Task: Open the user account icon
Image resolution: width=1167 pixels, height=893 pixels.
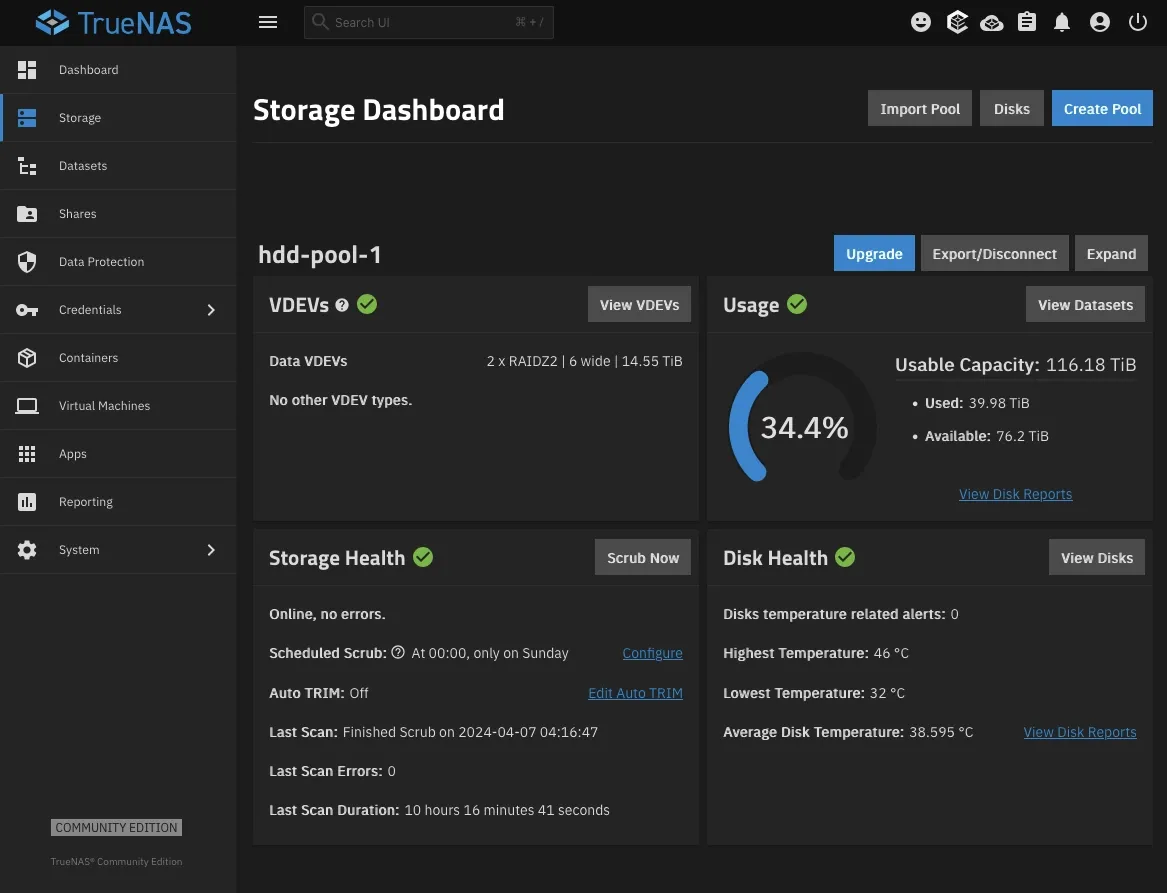Action: 1099,22
